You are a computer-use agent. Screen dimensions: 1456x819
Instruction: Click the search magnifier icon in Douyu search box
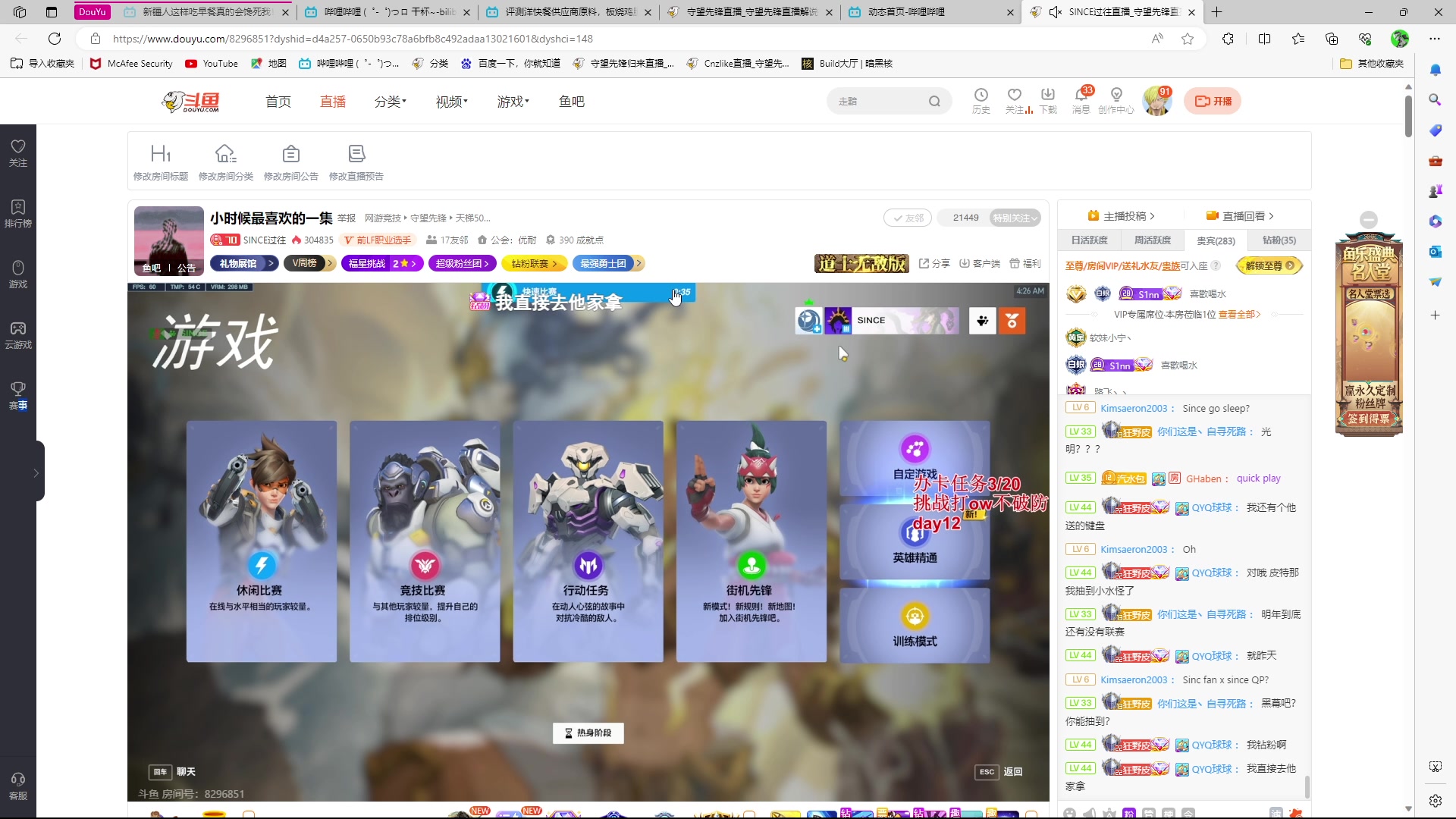pyautogui.click(x=934, y=101)
